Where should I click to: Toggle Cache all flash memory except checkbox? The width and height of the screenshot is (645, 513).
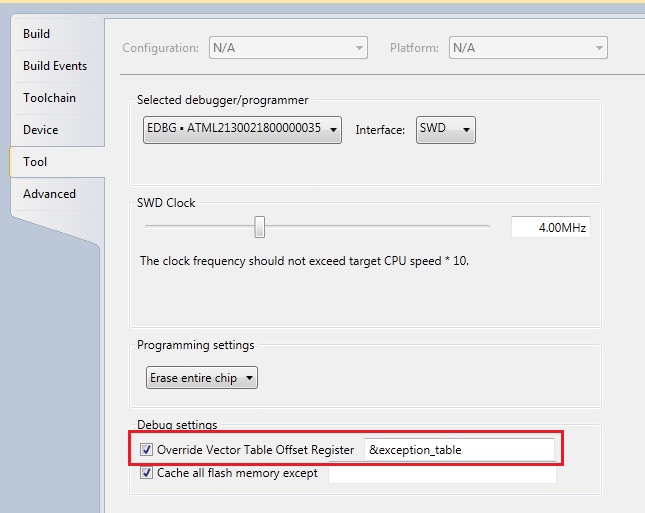(146, 473)
